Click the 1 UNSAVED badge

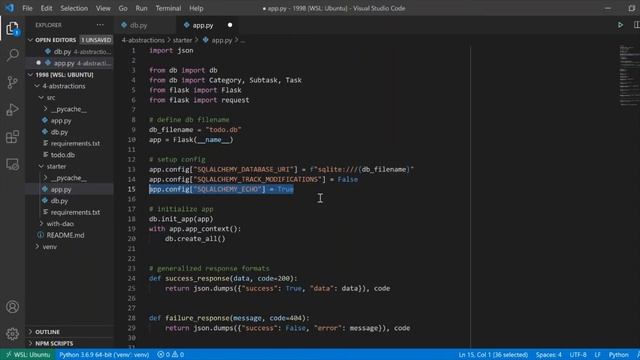pyautogui.click(x=96, y=40)
